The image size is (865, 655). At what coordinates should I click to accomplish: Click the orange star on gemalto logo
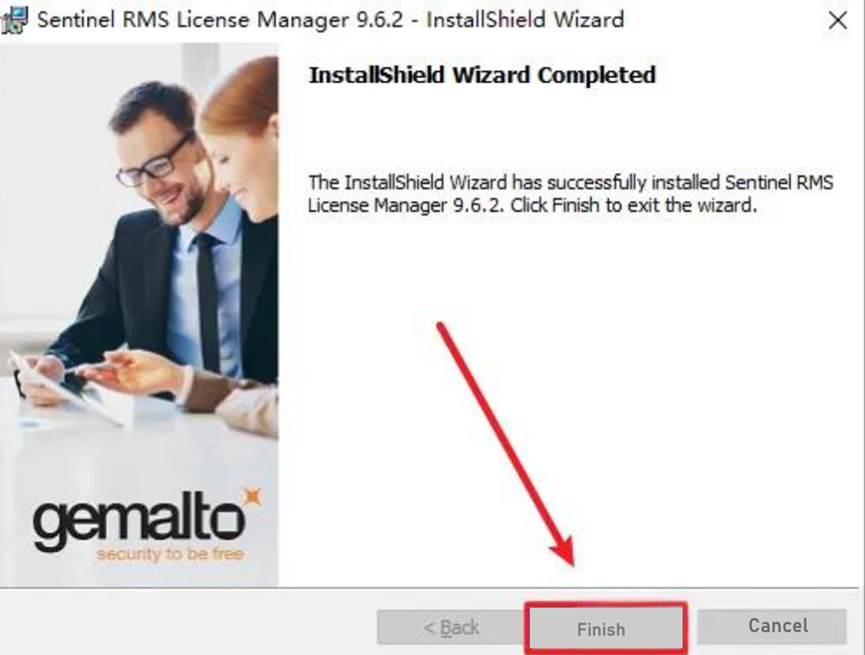click(252, 497)
